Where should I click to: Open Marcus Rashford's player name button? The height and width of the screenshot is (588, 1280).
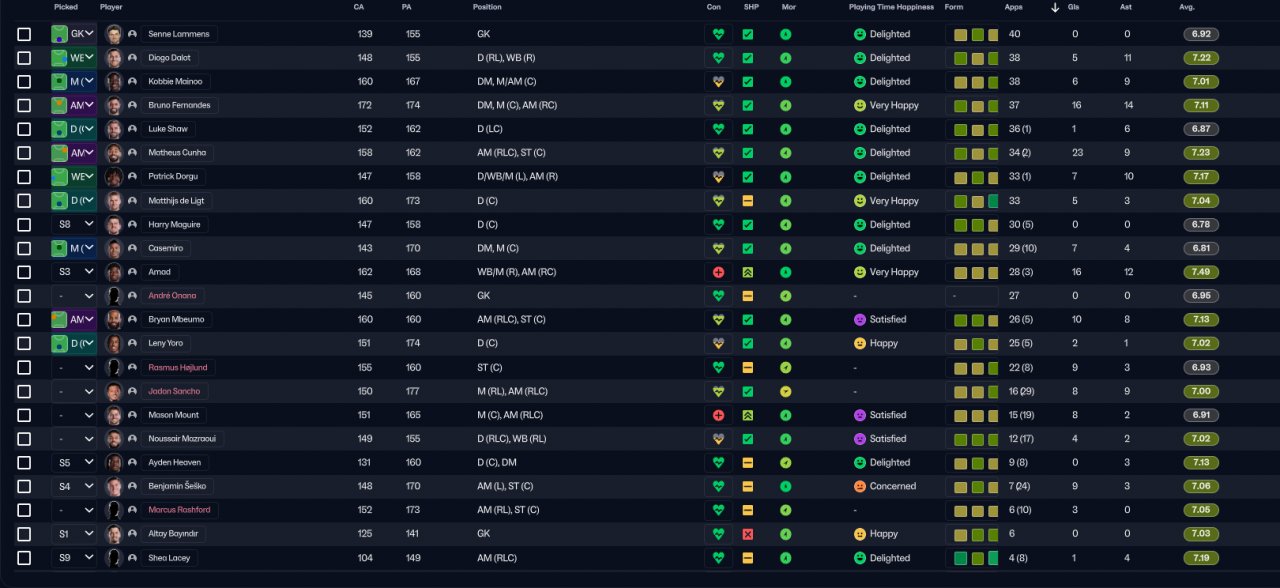179,510
